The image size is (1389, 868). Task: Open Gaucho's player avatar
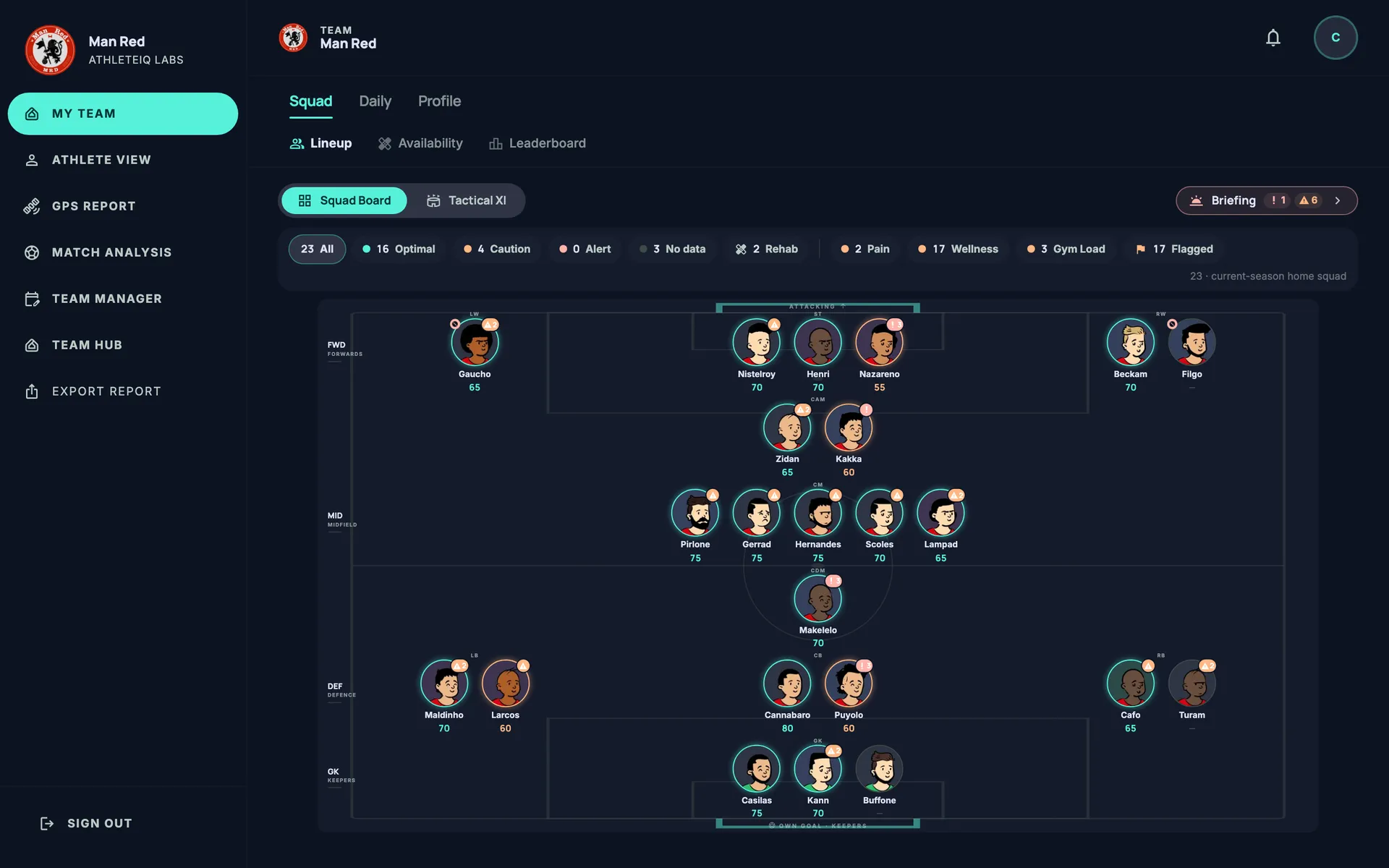tap(475, 342)
